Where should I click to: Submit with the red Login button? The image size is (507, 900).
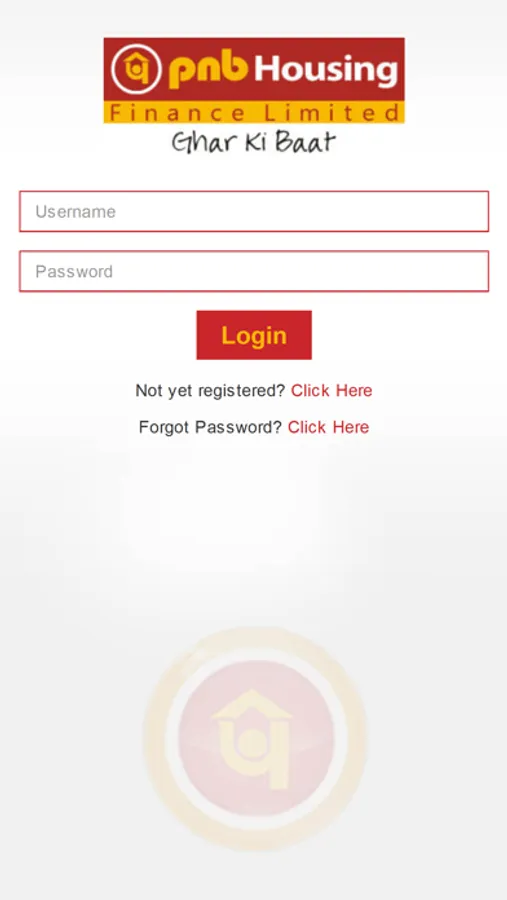(254, 335)
